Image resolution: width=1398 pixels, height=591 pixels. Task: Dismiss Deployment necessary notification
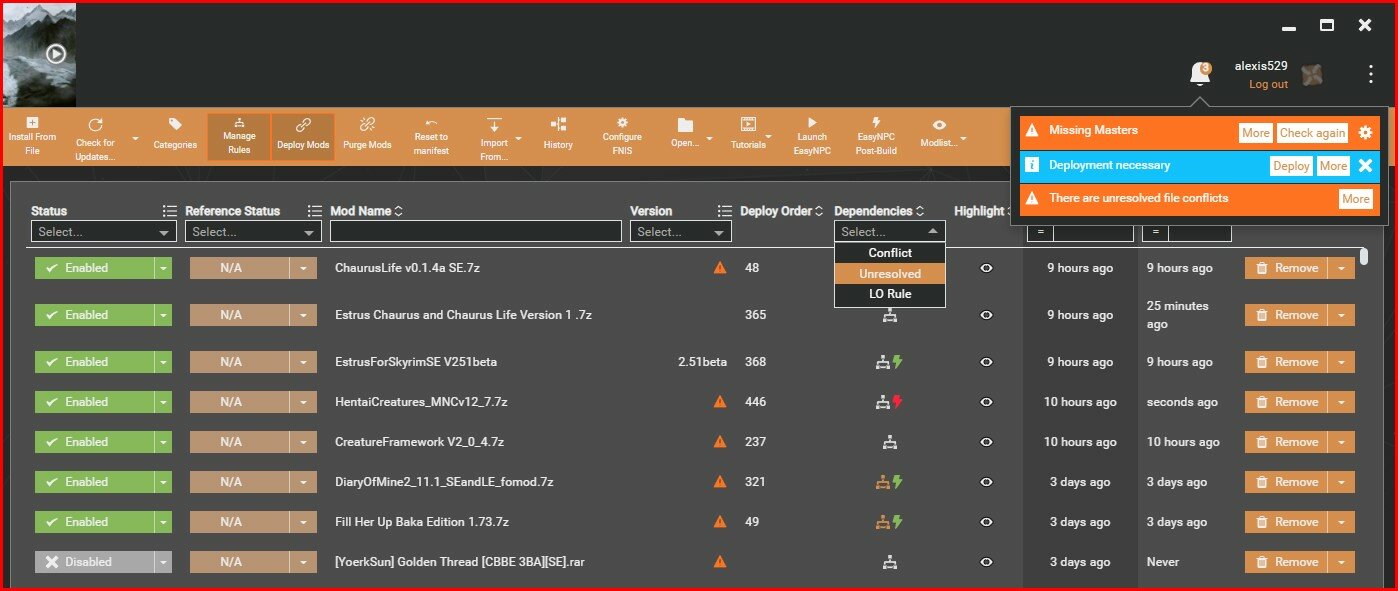point(1365,166)
